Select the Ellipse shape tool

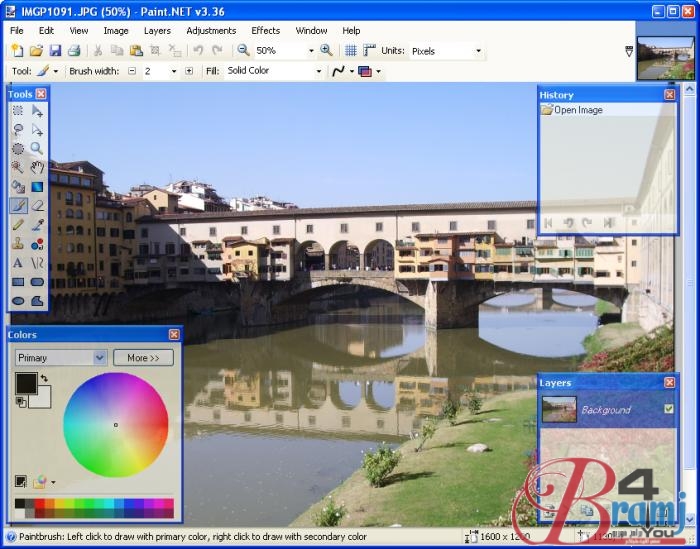18,301
